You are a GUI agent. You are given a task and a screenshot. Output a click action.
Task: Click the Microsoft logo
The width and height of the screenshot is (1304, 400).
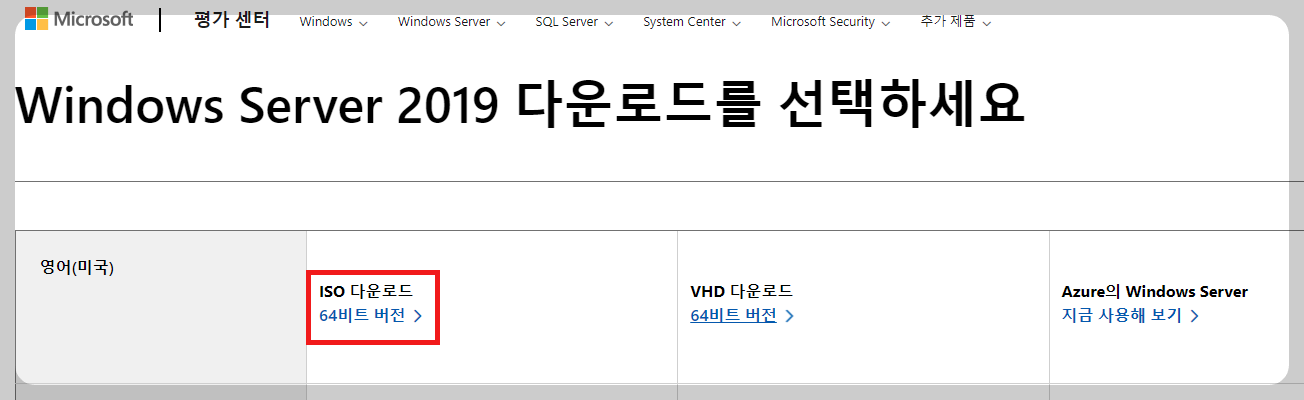(78, 19)
